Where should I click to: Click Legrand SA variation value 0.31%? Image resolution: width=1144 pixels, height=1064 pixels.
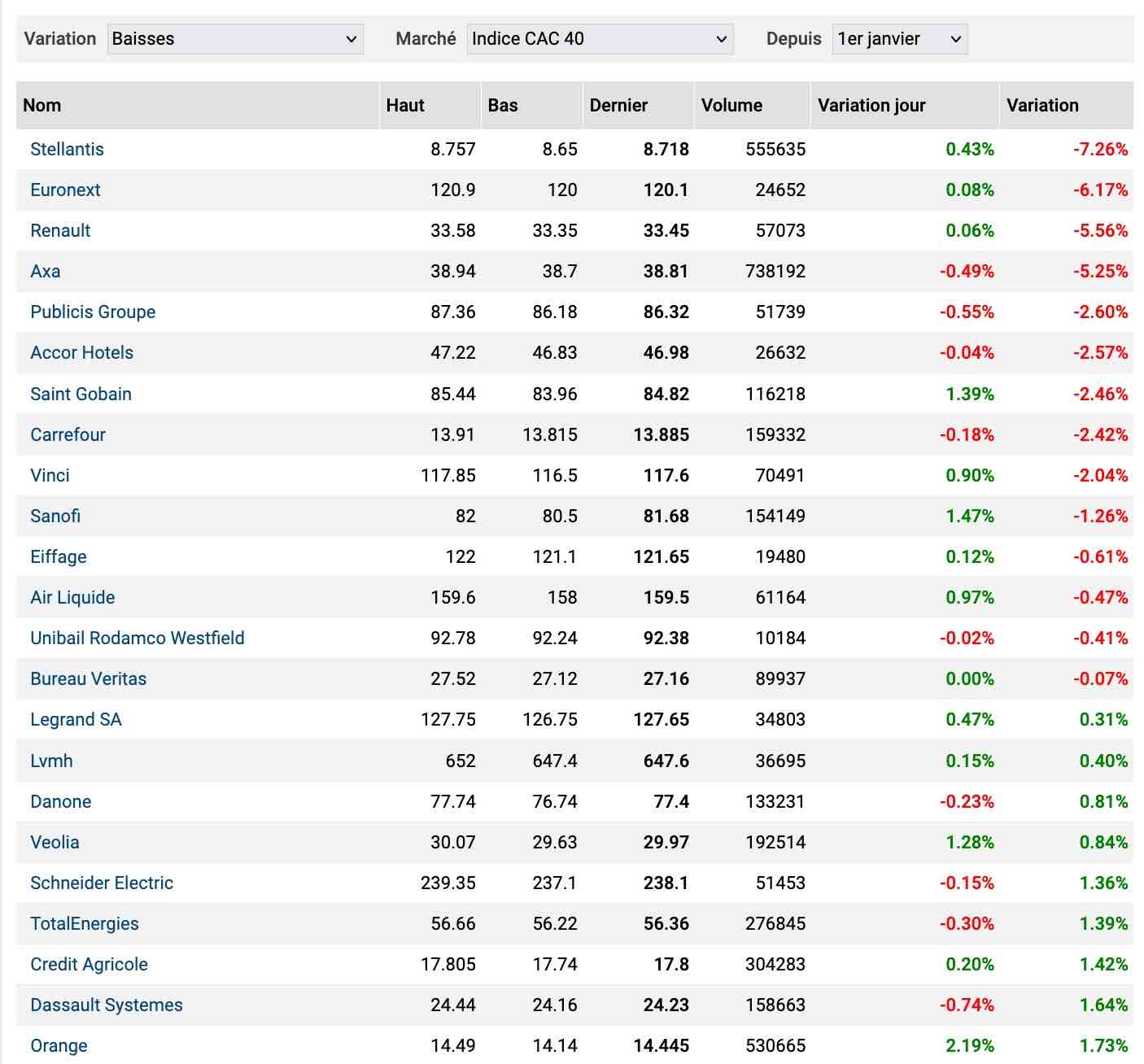pyautogui.click(x=1103, y=720)
